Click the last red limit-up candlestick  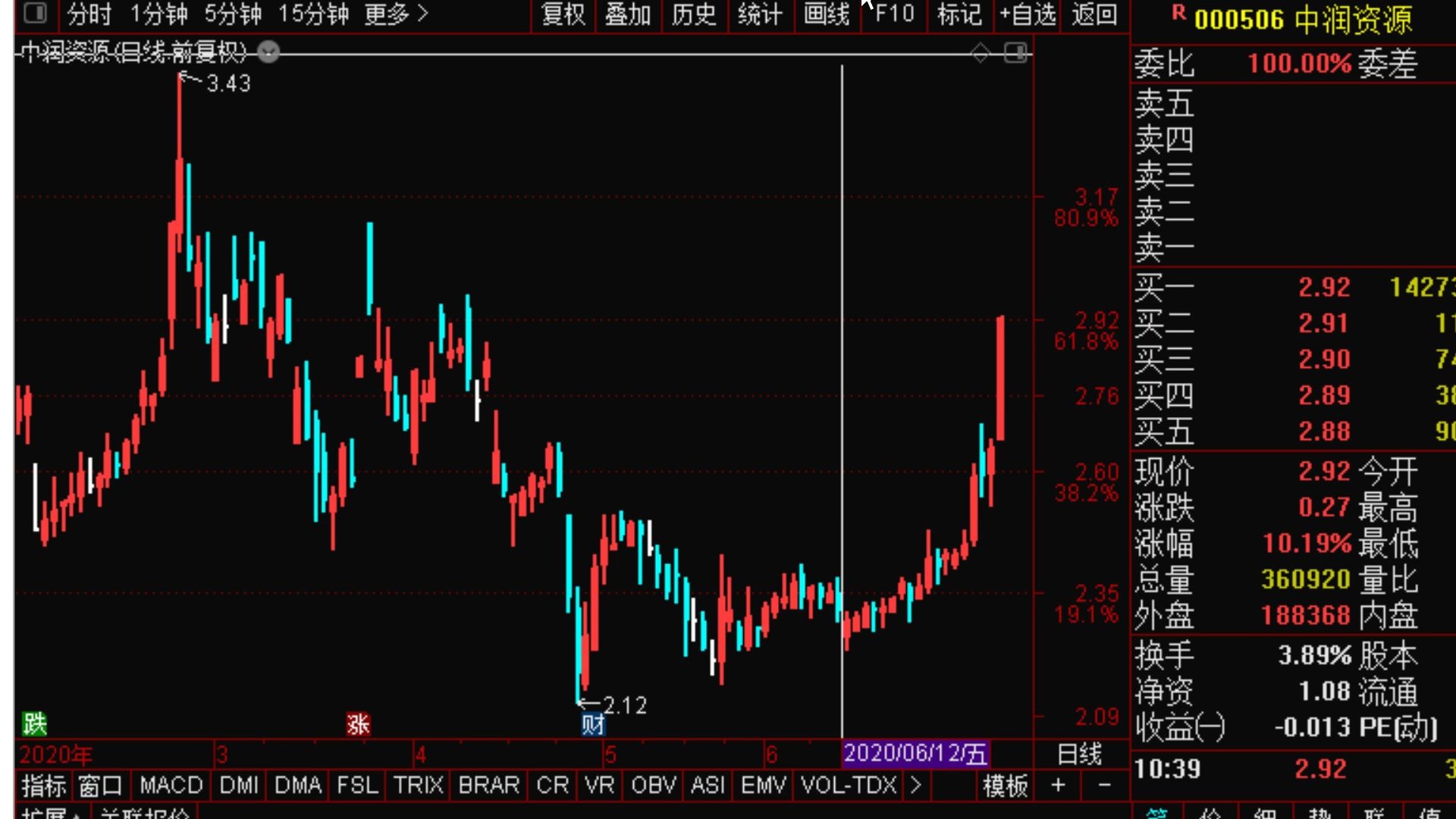1001,378
